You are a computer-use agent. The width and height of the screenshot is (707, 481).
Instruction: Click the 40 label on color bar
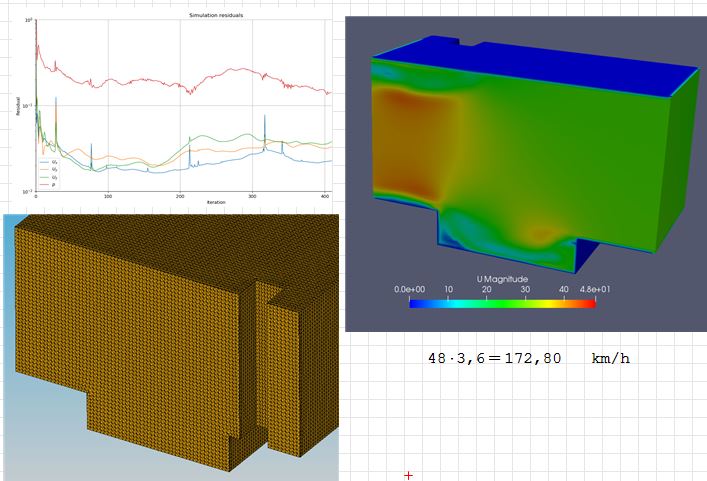564,289
